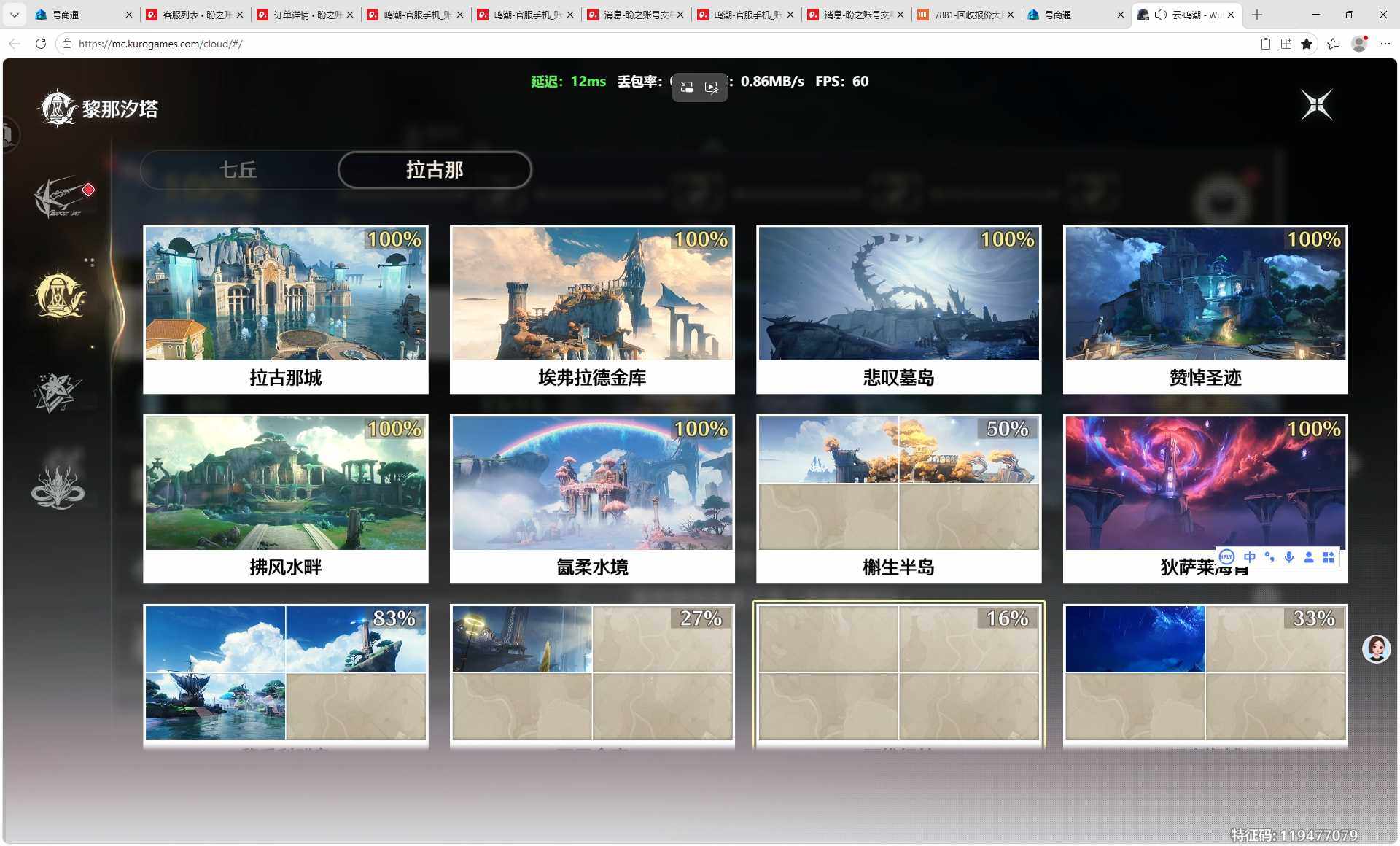Open the 槲生半岛 50% area card
Image resolution: width=1400 pixels, height=846 pixels.
click(898, 499)
